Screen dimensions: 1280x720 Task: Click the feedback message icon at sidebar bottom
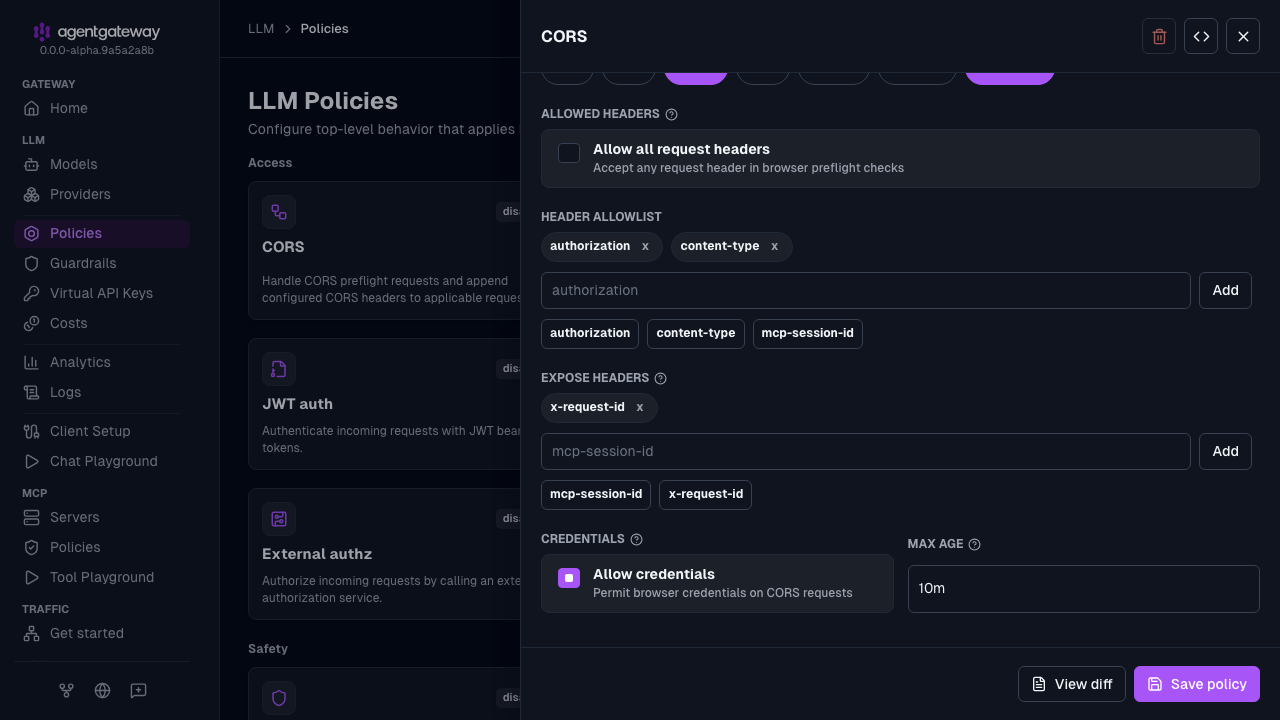139,690
